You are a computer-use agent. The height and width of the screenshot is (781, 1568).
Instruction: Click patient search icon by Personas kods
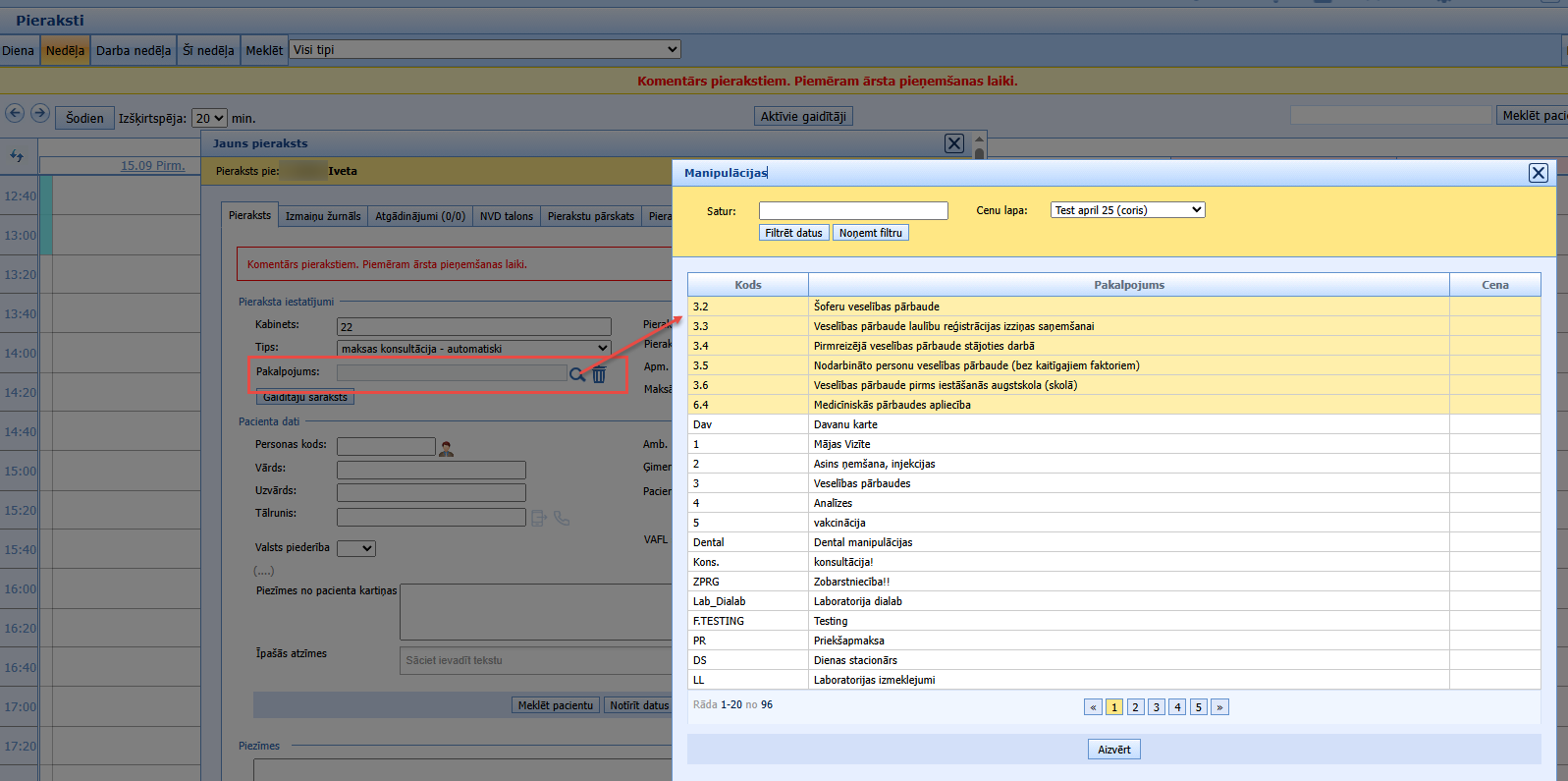pyautogui.click(x=446, y=449)
